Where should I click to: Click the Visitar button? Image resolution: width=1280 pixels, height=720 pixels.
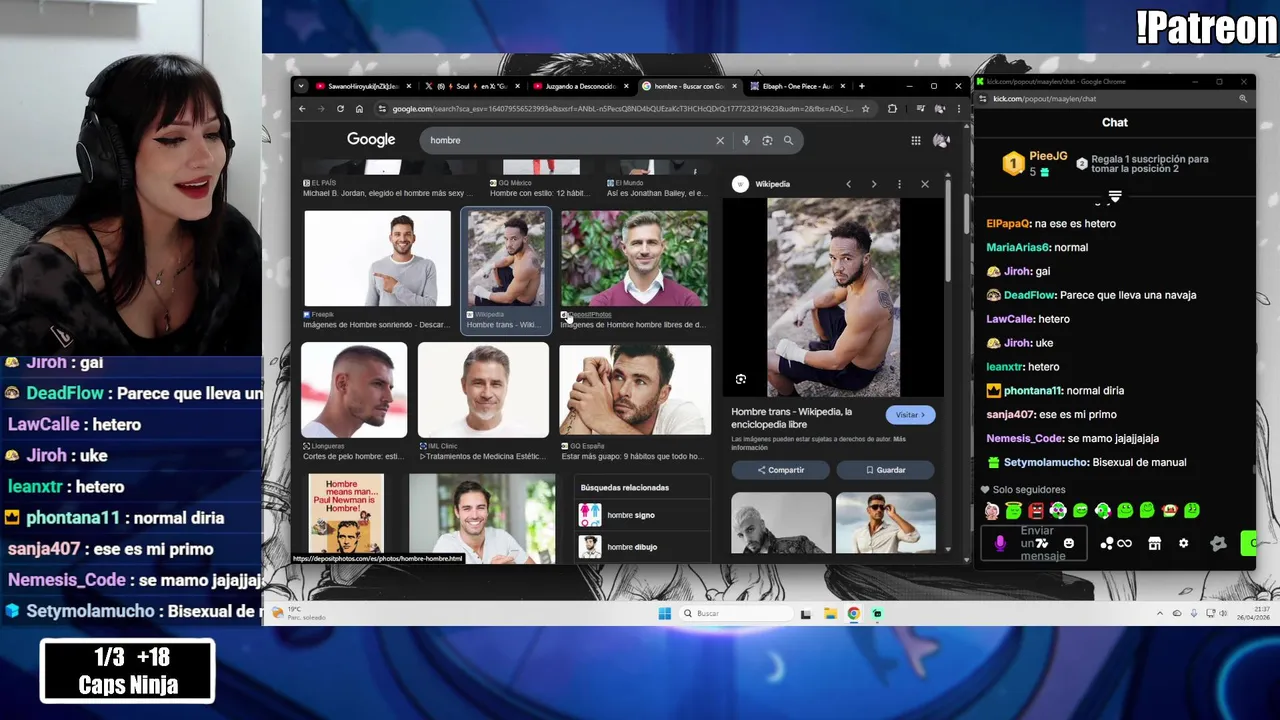pyautogui.click(x=910, y=415)
